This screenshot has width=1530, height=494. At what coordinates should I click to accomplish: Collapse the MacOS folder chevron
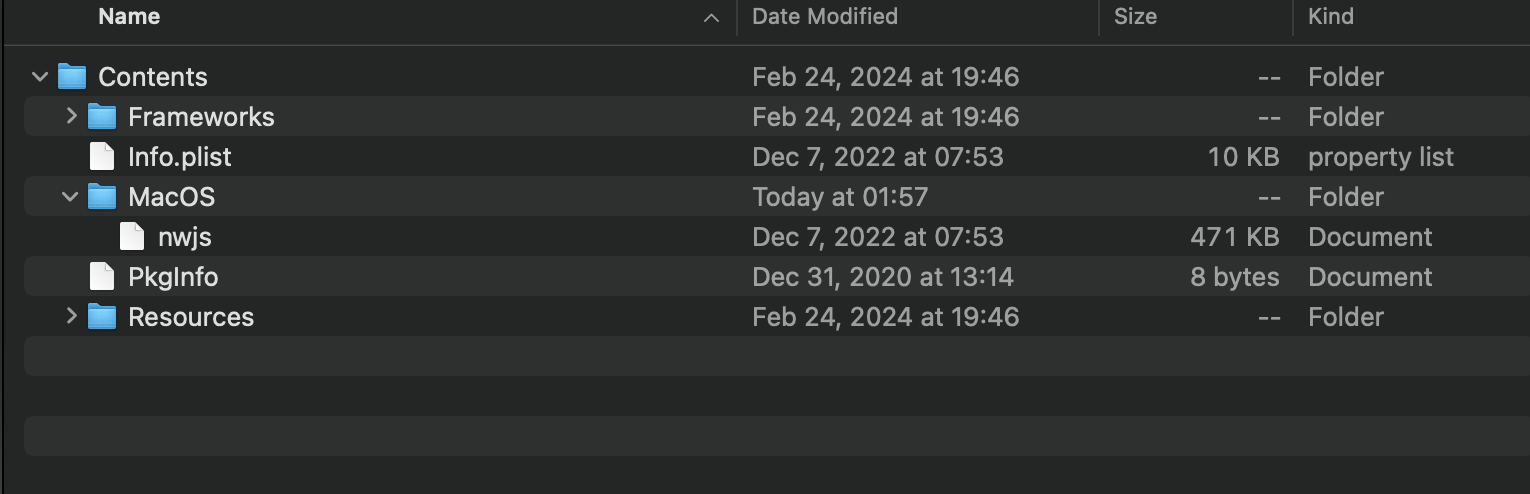click(x=70, y=197)
